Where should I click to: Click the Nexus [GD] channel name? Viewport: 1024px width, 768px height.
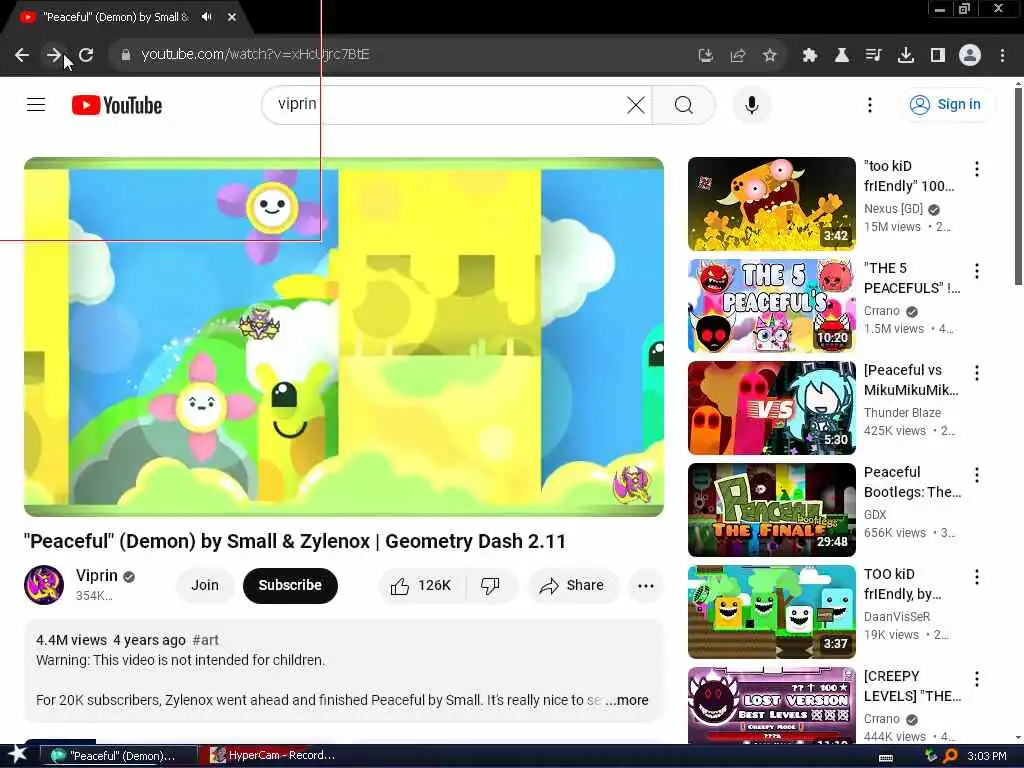click(893, 209)
